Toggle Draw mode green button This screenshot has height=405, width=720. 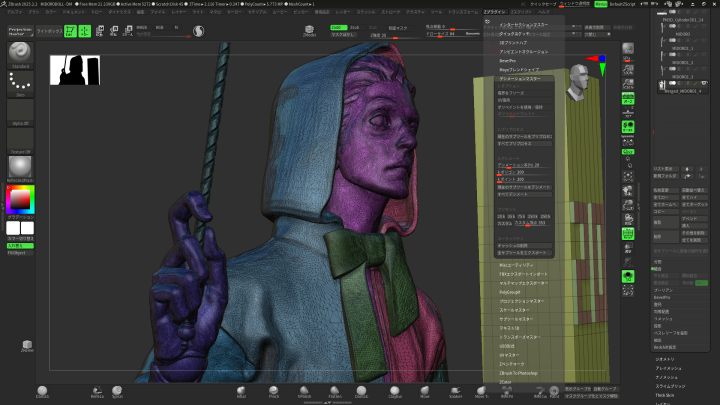[x=85, y=31]
